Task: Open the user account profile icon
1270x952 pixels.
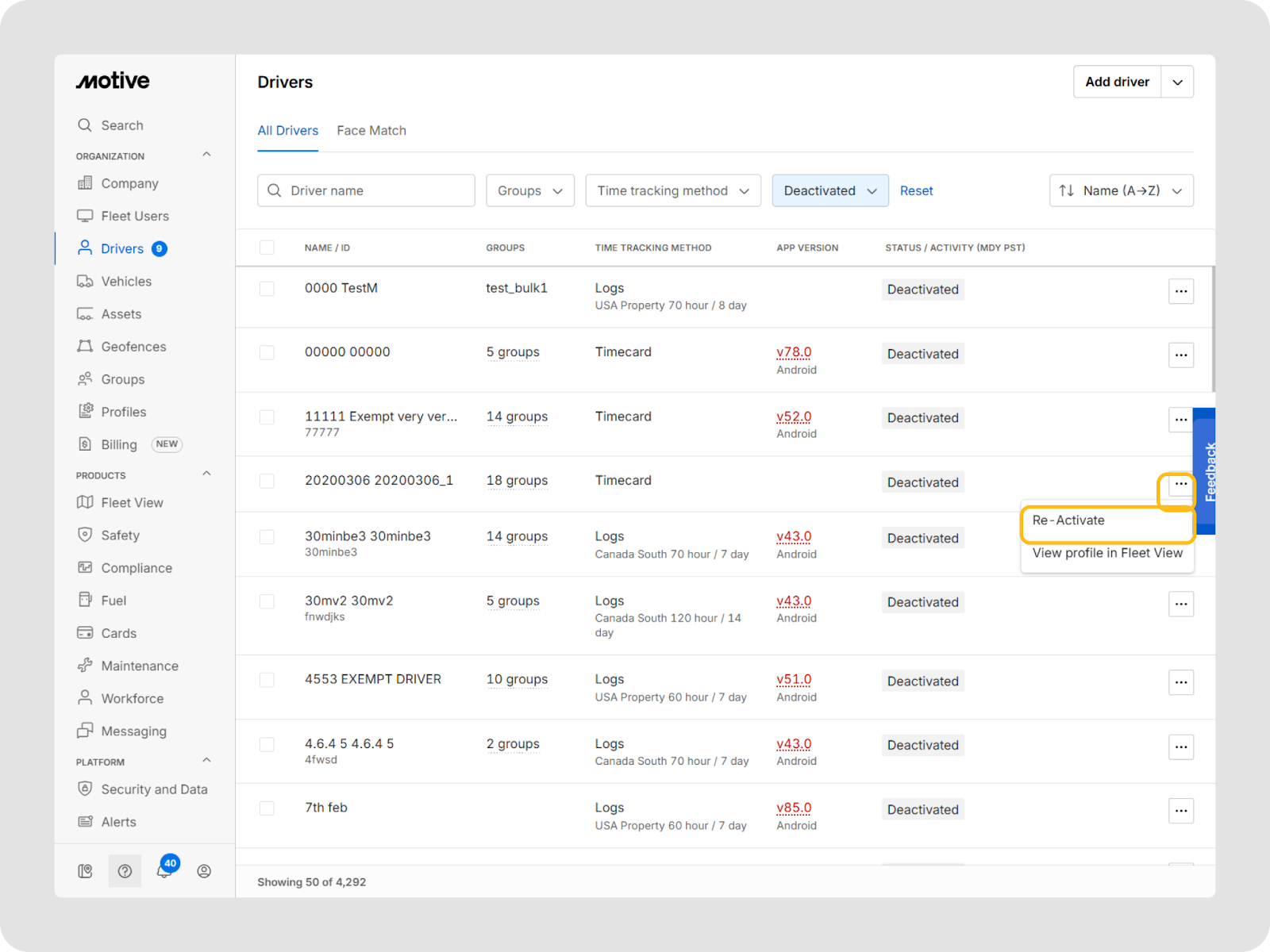Action: (x=204, y=871)
